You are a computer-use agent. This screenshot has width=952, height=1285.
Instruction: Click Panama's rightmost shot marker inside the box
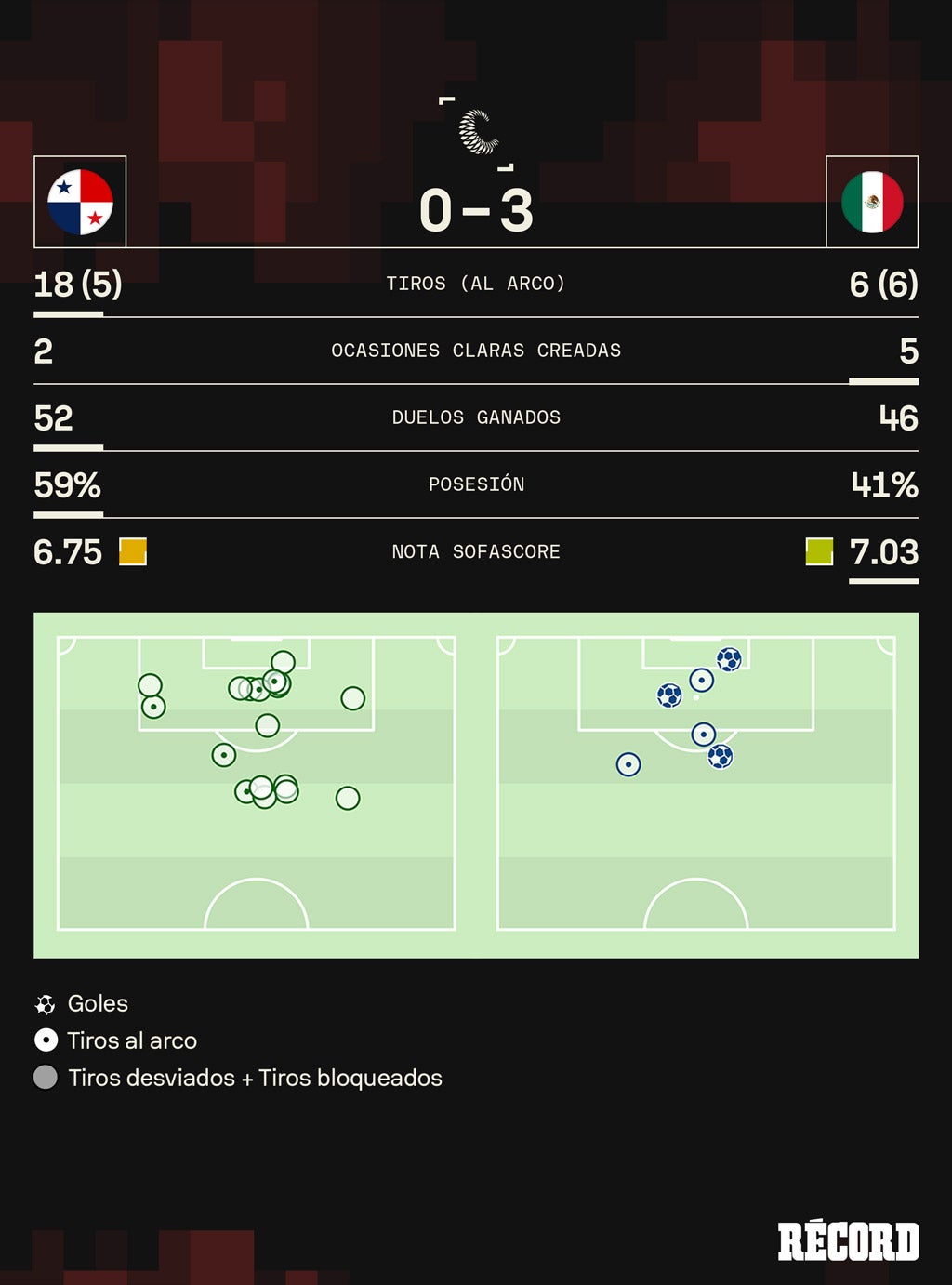click(x=352, y=698)
